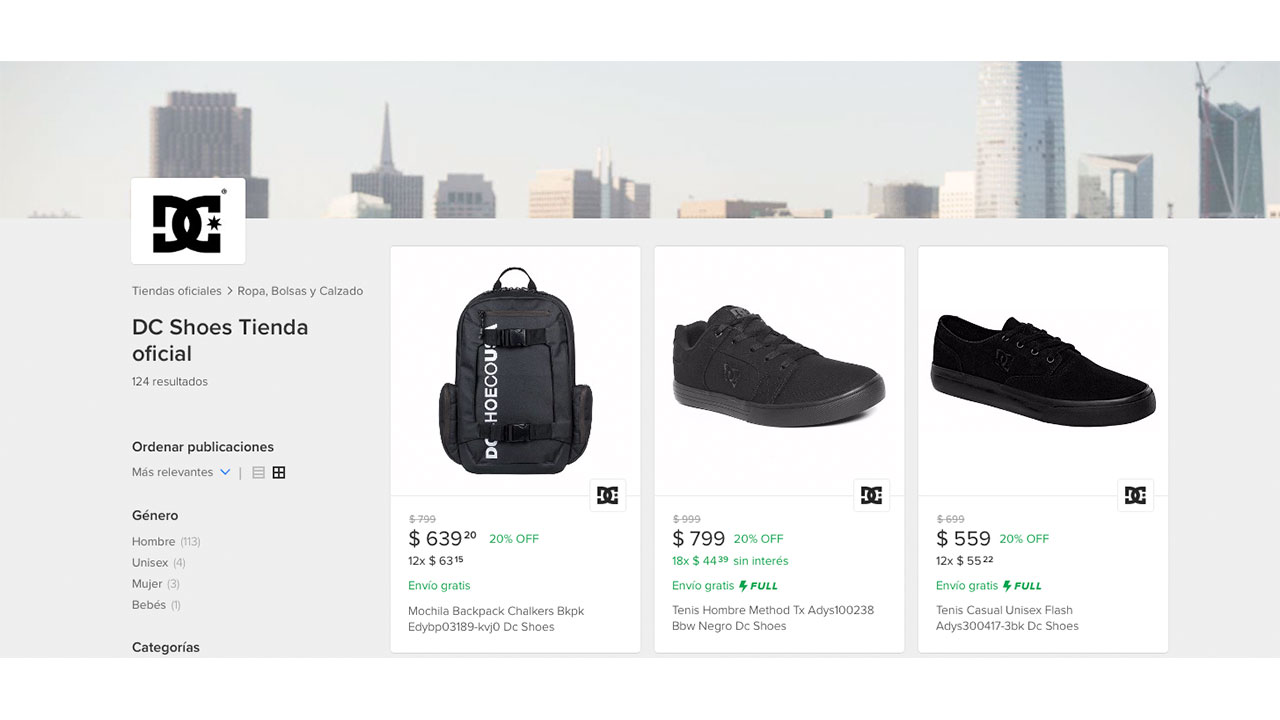Open the Más relevantes sort dropdown
The width and height of the screenshot is (1280, 720).
pos(173,472)
